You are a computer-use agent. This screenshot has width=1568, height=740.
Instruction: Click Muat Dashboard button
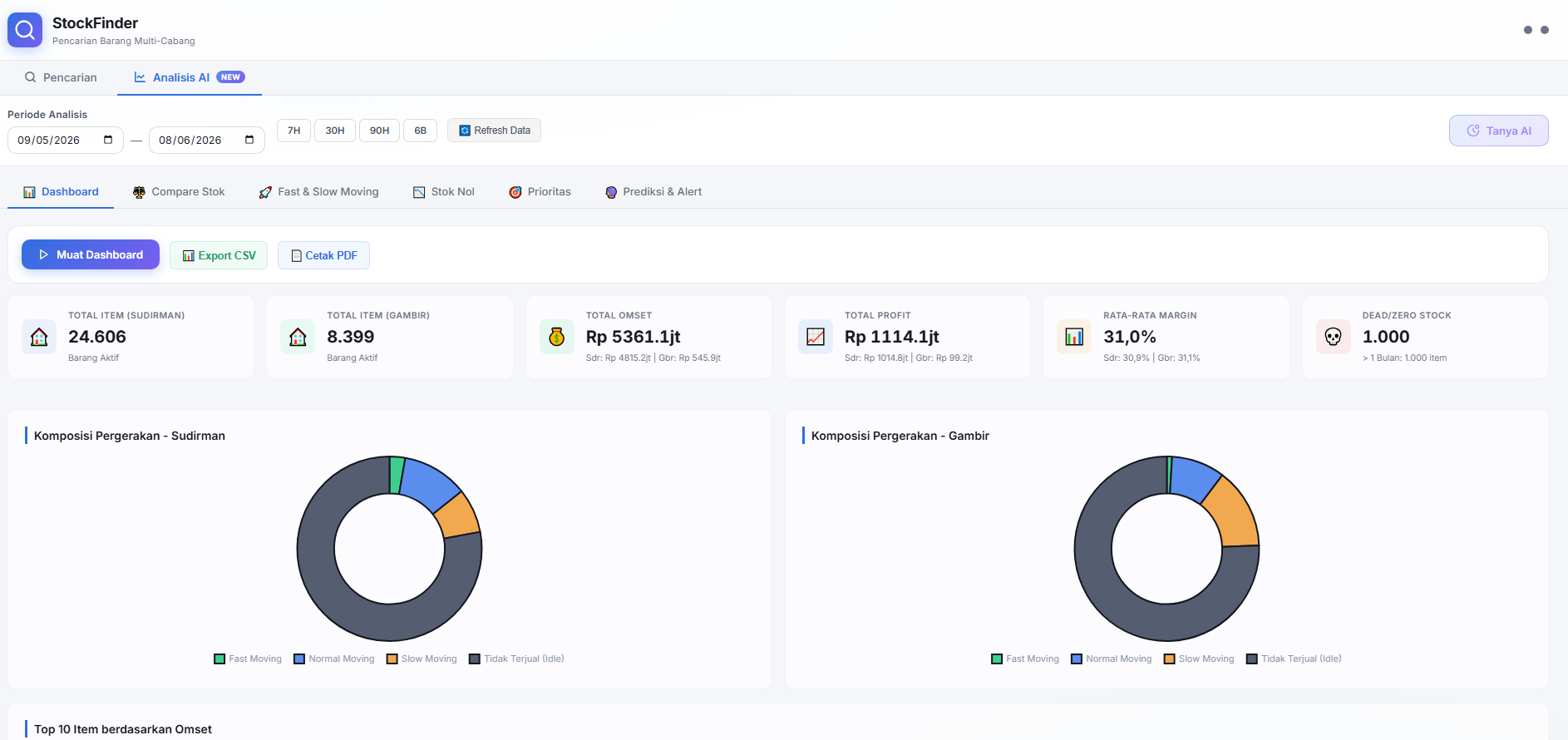tap(91, 254)
